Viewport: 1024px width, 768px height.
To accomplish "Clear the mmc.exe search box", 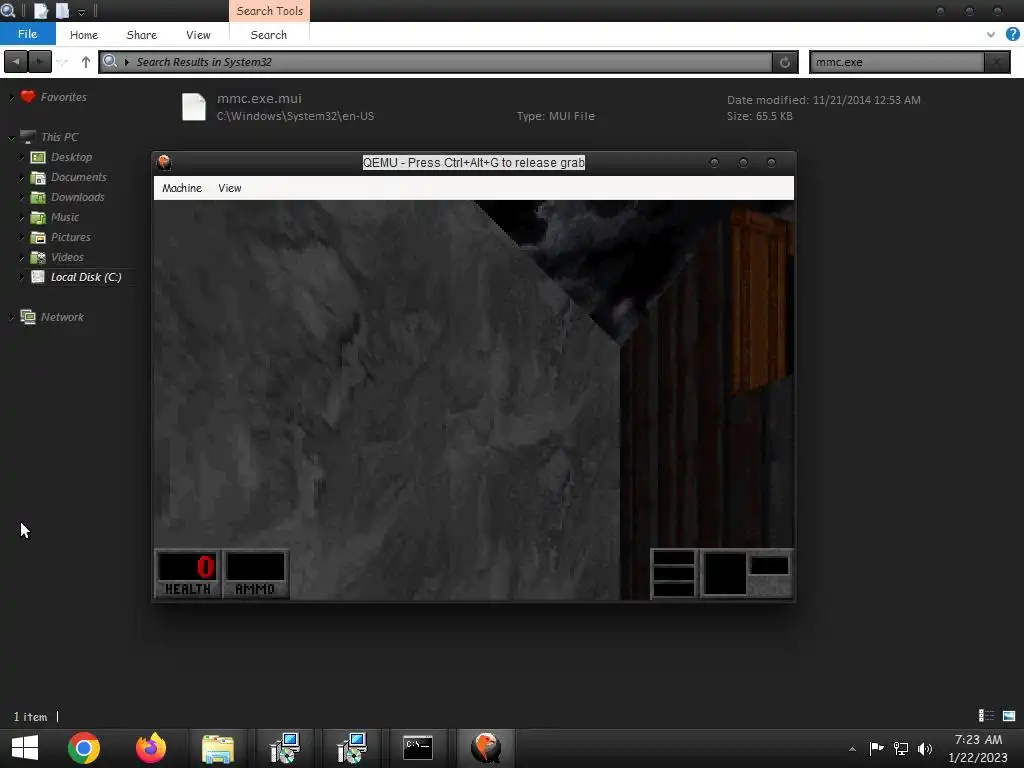I will [x=997, y=62].
